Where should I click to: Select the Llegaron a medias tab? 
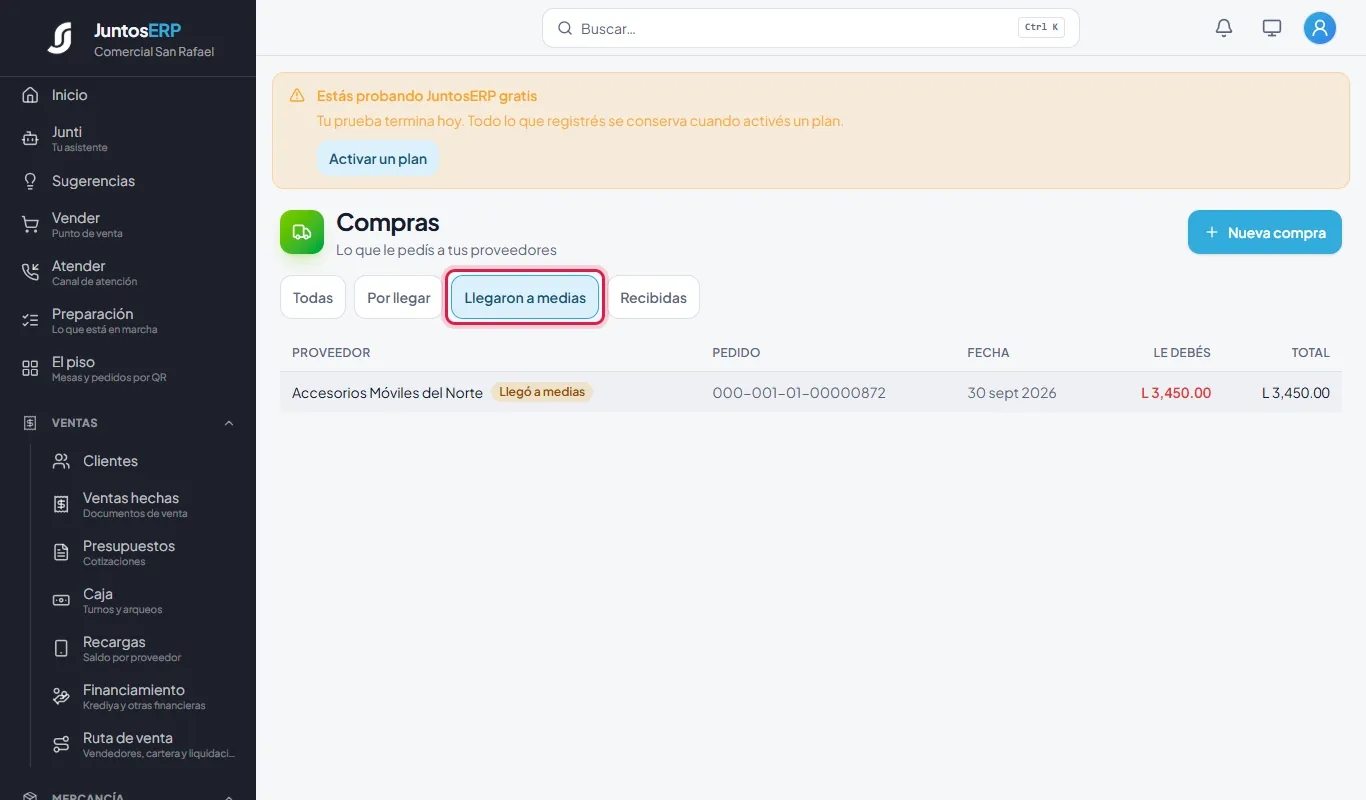[525, 297]
